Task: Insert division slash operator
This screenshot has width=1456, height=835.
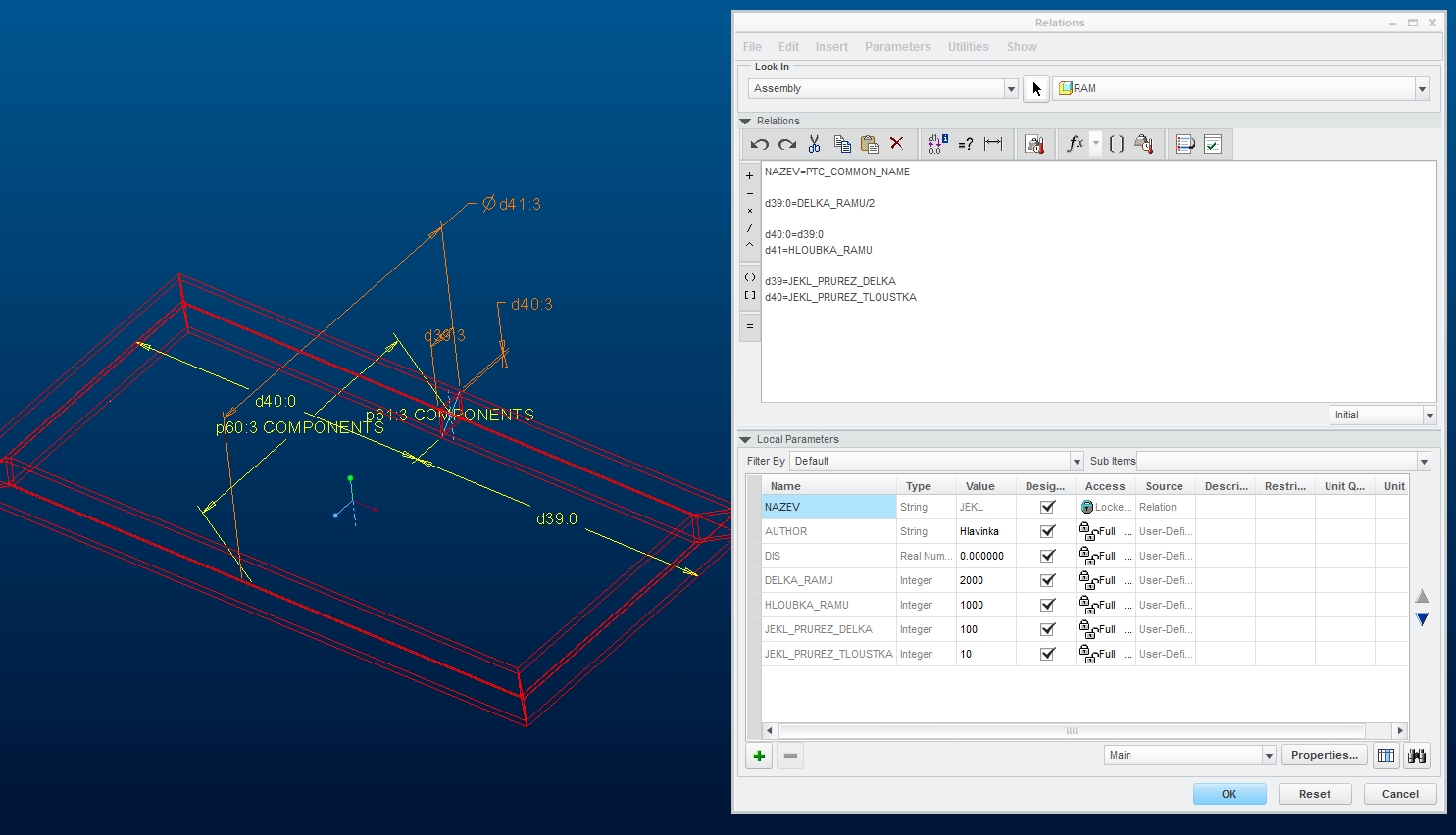Action: 750,228
